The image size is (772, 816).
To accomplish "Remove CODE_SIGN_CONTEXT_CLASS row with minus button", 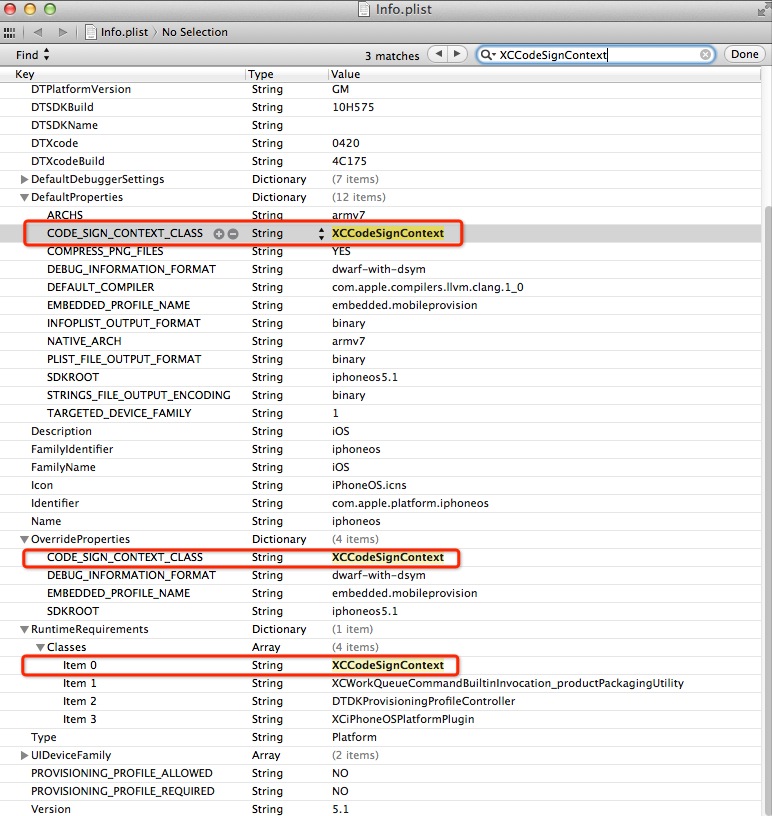I will [233, 233].
